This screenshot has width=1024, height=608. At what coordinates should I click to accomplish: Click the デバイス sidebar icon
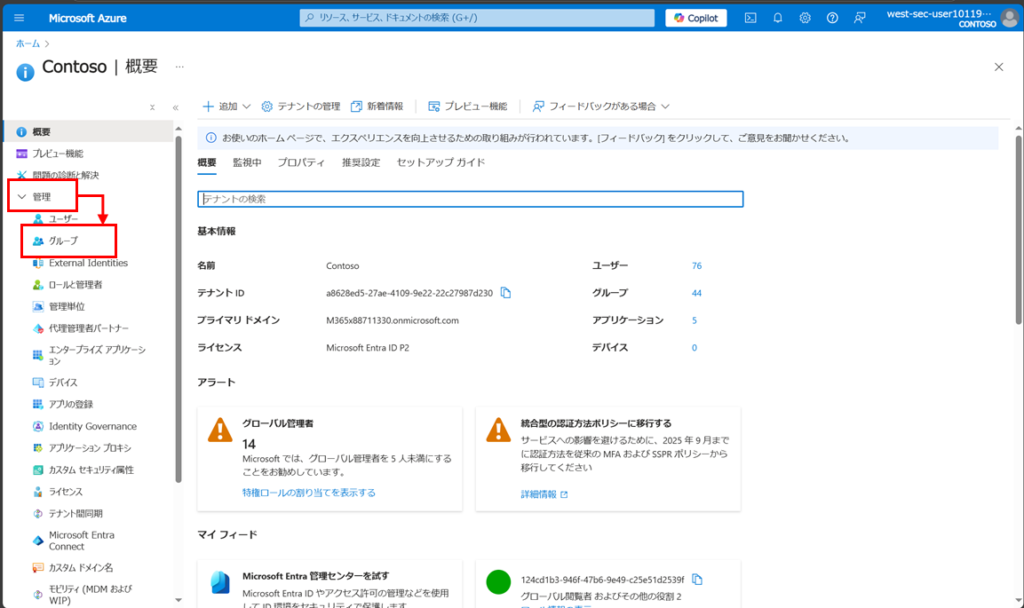[38, 382]
